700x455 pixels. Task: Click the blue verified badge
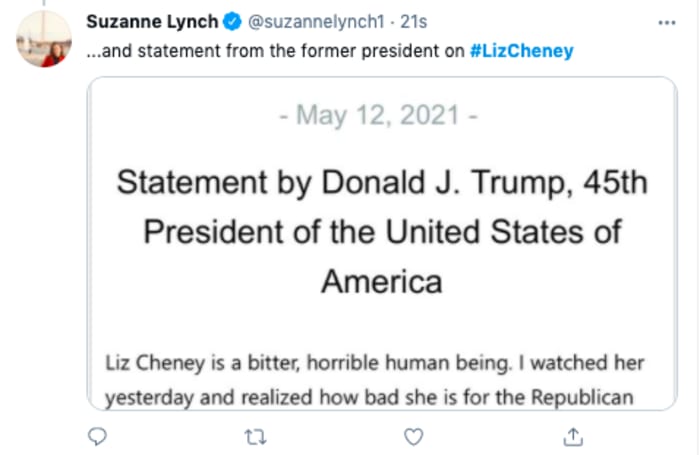coord(227,21)
